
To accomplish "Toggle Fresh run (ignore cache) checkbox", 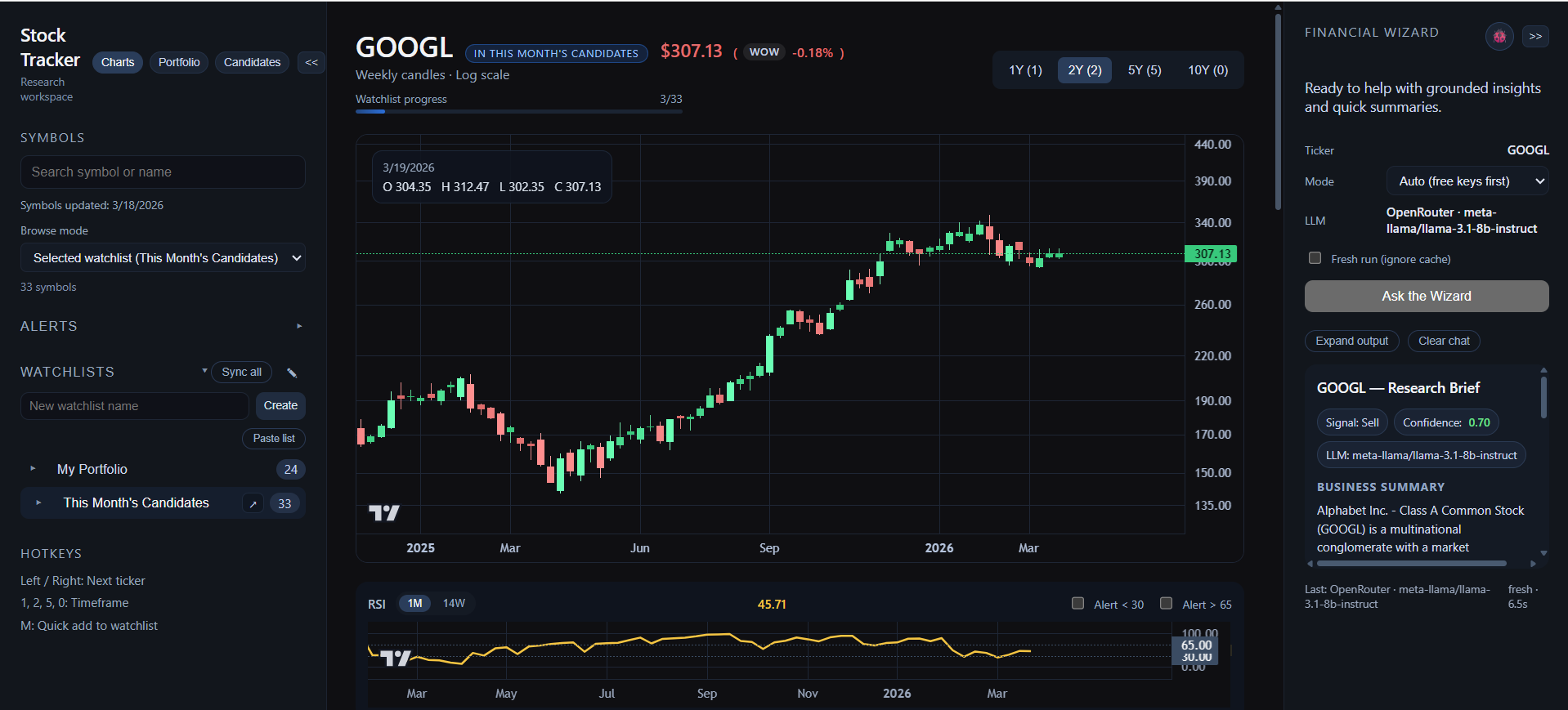I will pyautogui.click(x=1315, y=258).
